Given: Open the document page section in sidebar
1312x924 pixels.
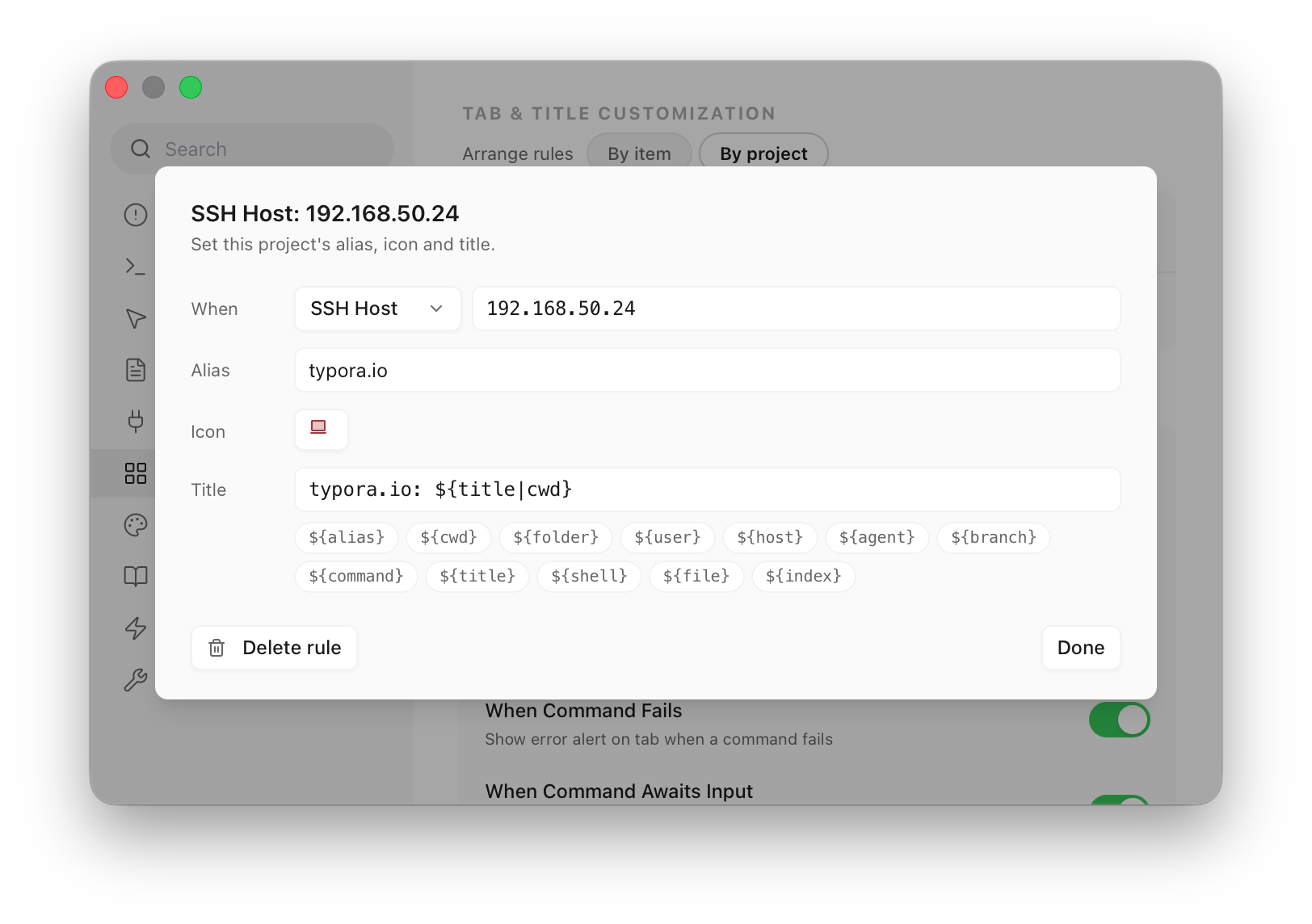Looking at the screenshot, I should [x=136, y=370].
